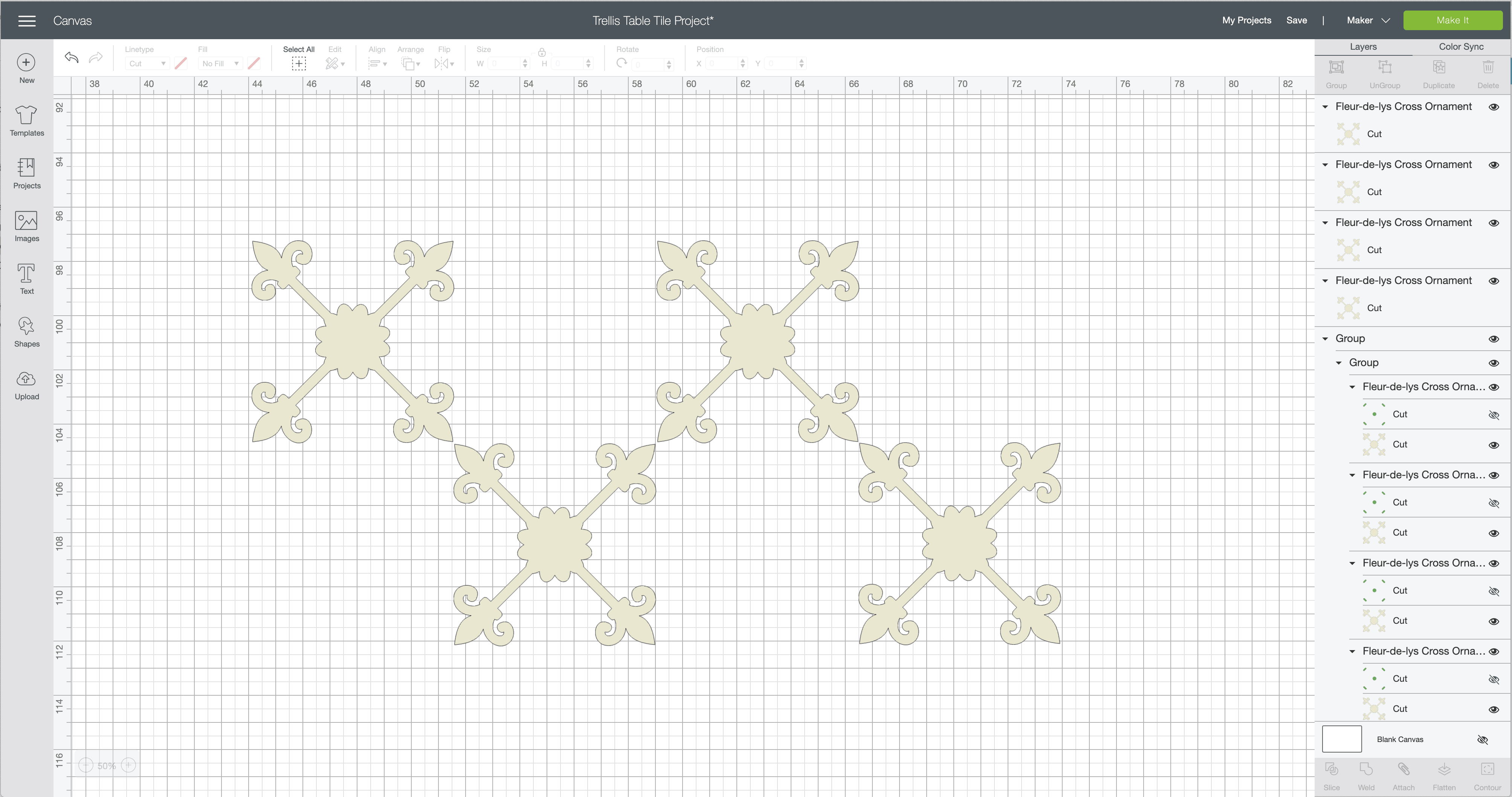1512x797 pixels.
Task: Click the Select All icon
Action: point(299,63)
